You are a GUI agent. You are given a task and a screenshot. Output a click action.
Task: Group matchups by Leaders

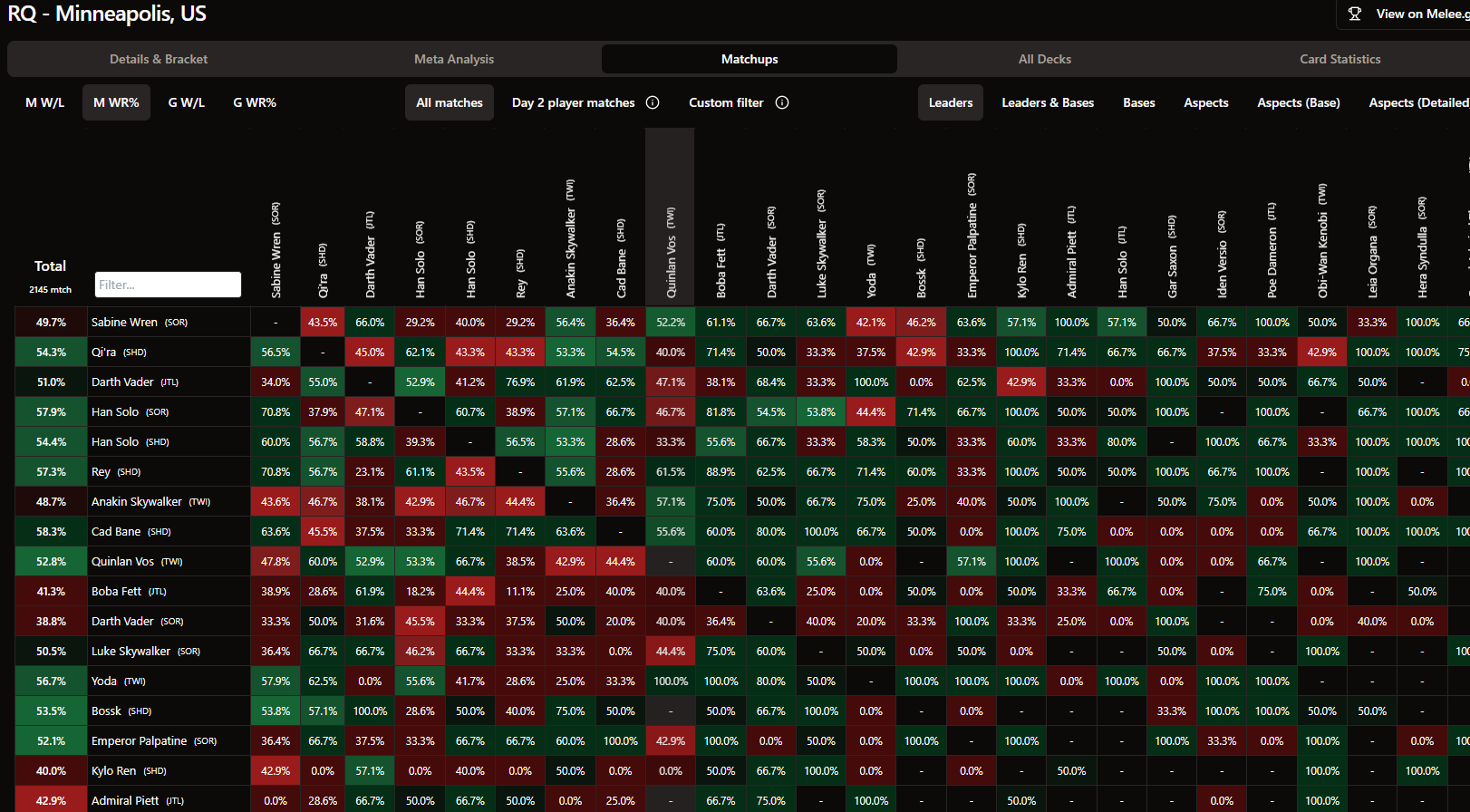951,102
